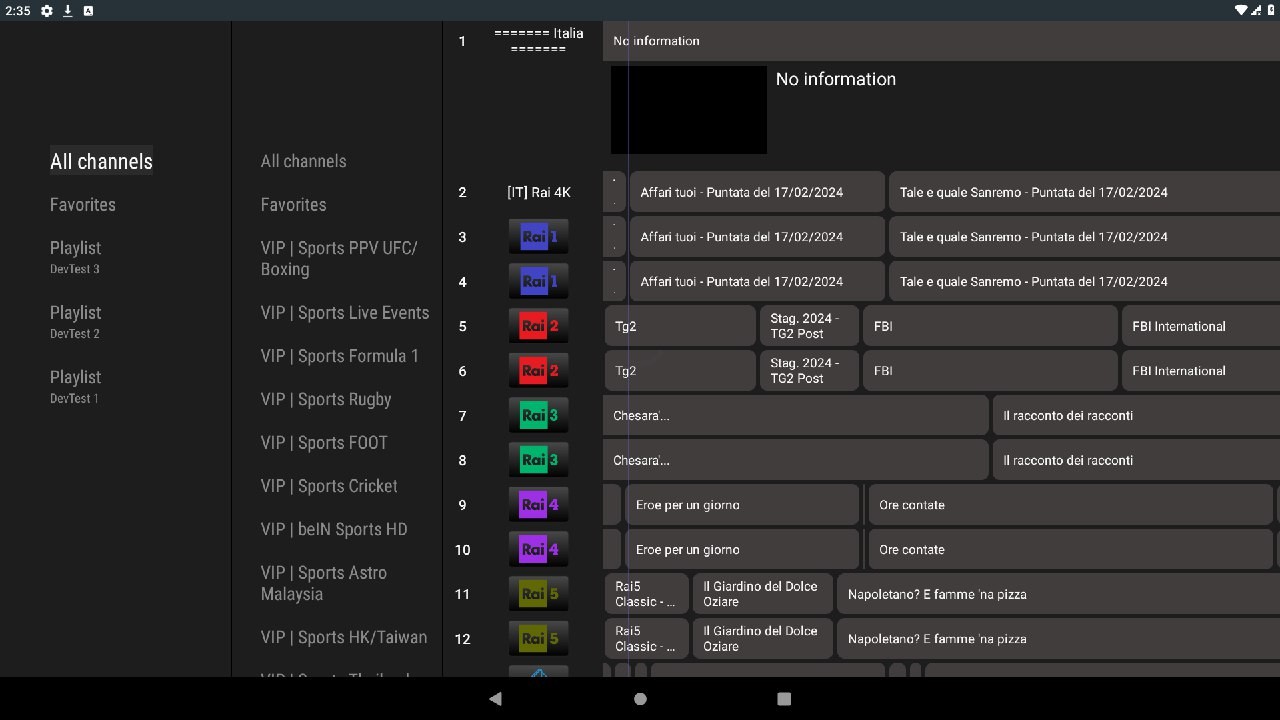Open Napoletano? E famme 'na pizza in row 12

point(1058,639)
